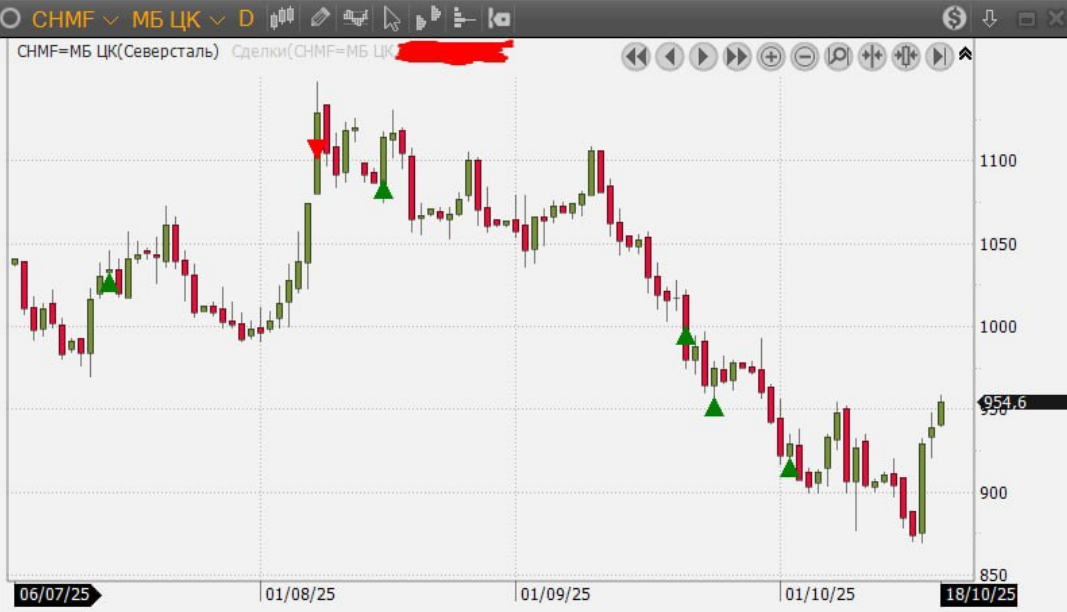Click the red sell marker triangle
1067x612 pixels.
click(316, 148)
